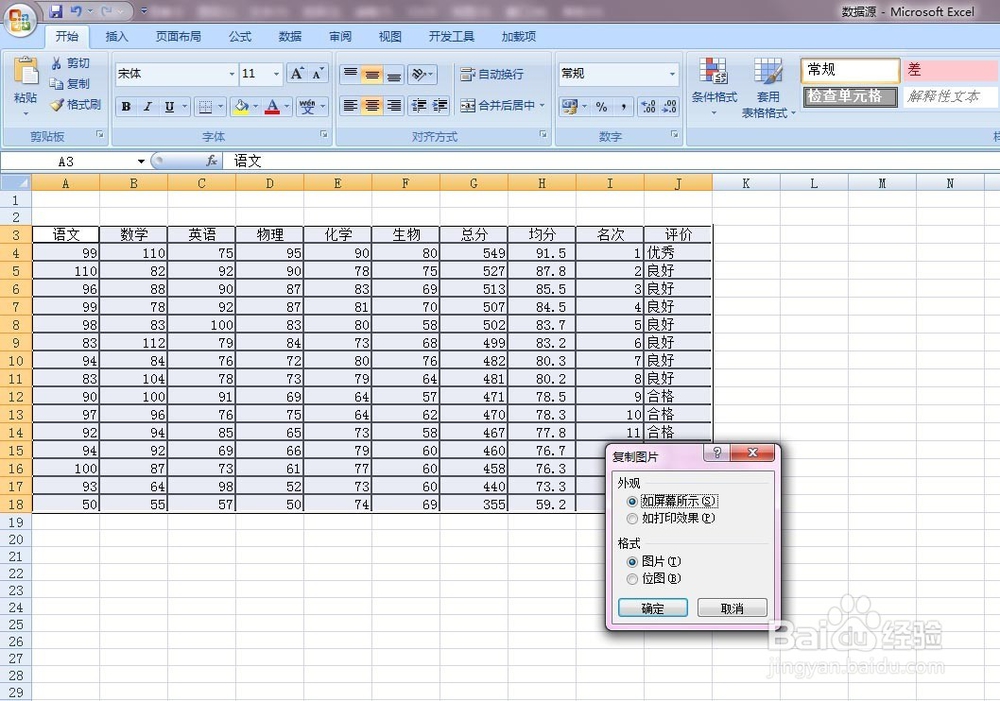
Task: Click the Name Box showing A3
Action: point(65,160)
